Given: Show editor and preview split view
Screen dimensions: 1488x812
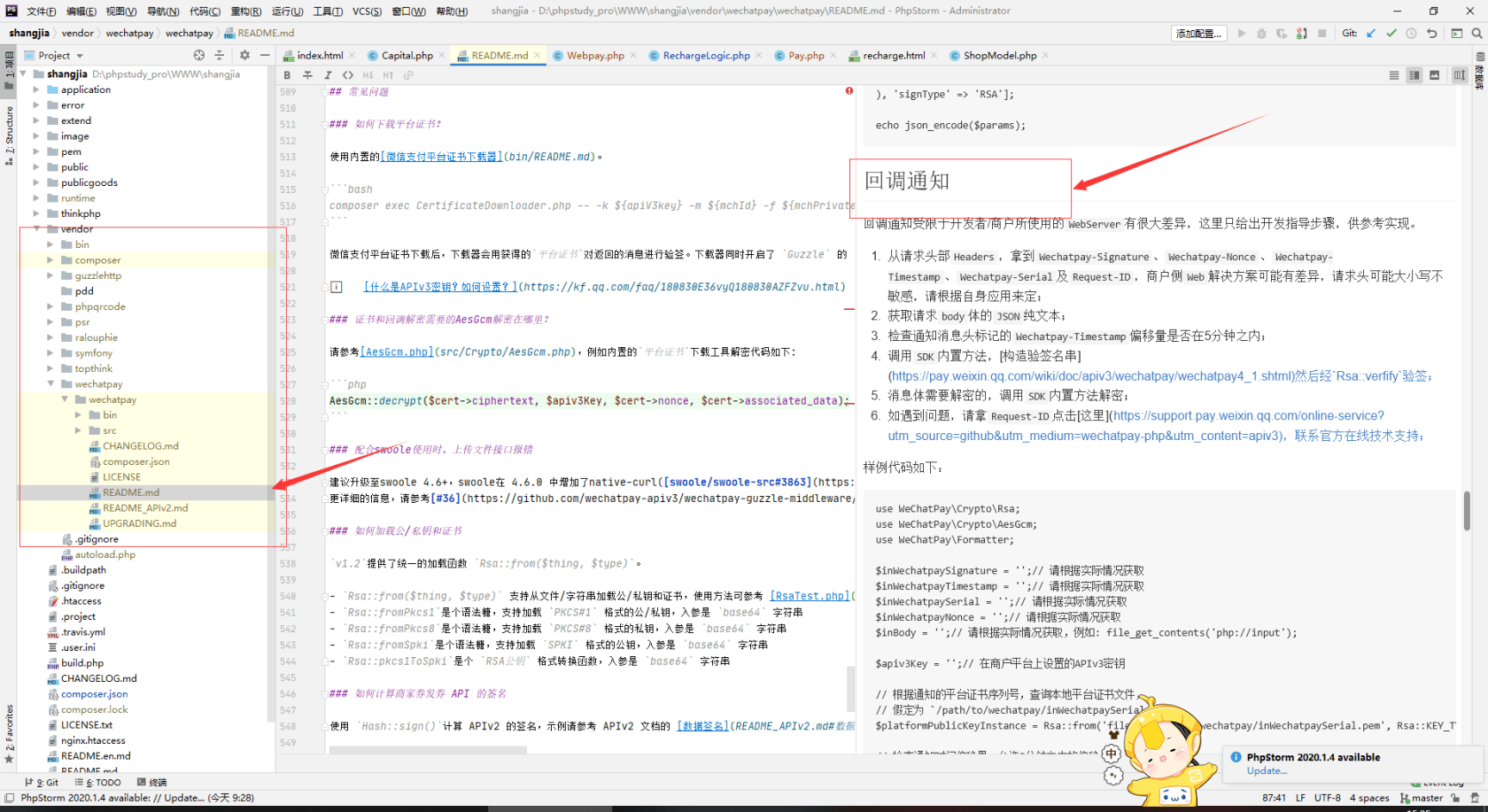Looking at the screenshot, I should point(1414,75).
